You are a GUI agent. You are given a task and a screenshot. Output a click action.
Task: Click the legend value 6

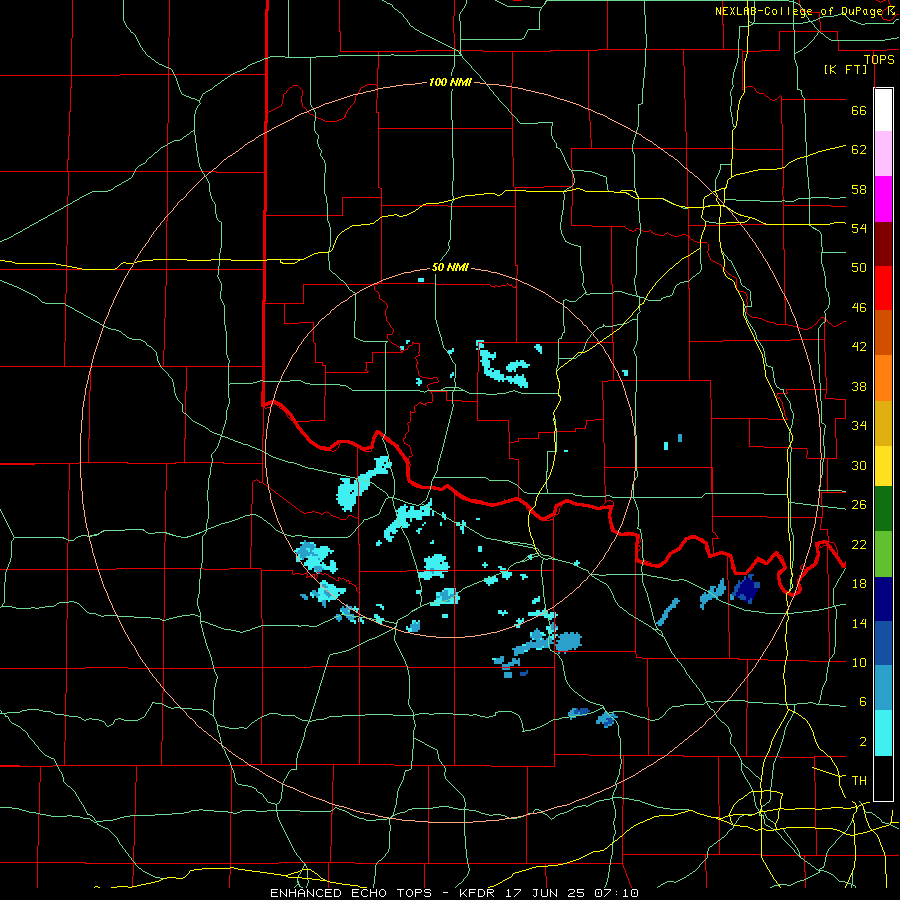click(x=862, y=701)
